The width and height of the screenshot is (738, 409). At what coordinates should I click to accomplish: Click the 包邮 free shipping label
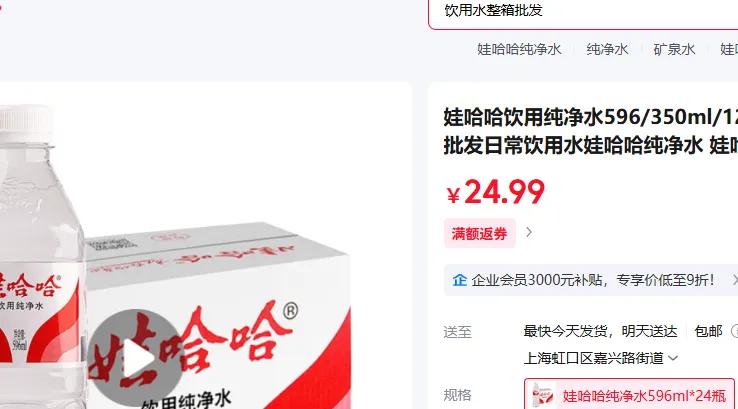pyautogui.click(x=708, y=331)
